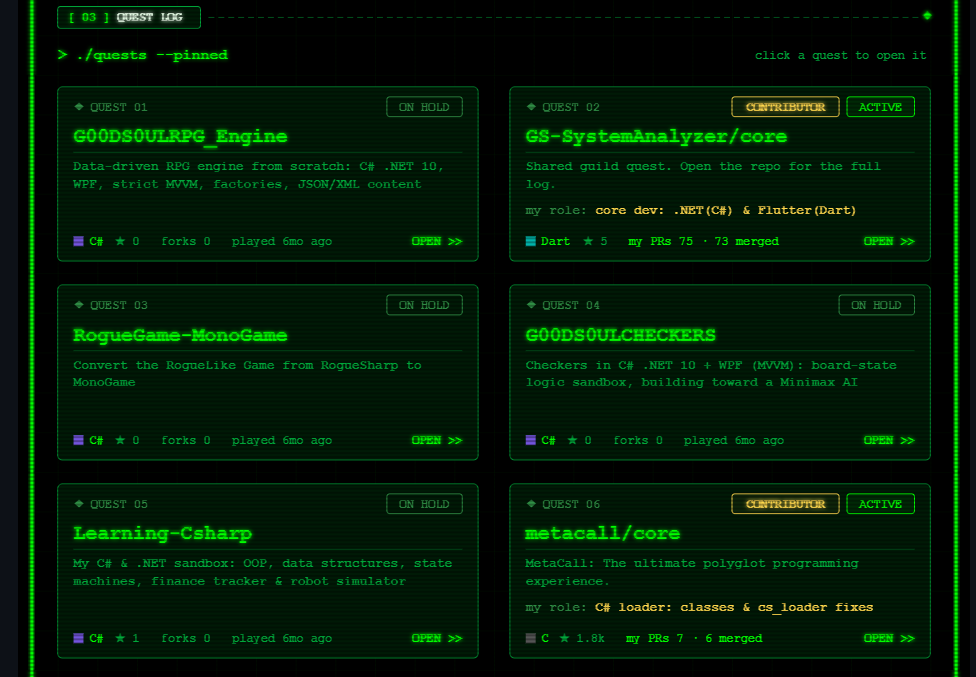This screenshot has height=677, width=976.
Task: Click the diamond icon beside QUEST 01
Action: 78,106
